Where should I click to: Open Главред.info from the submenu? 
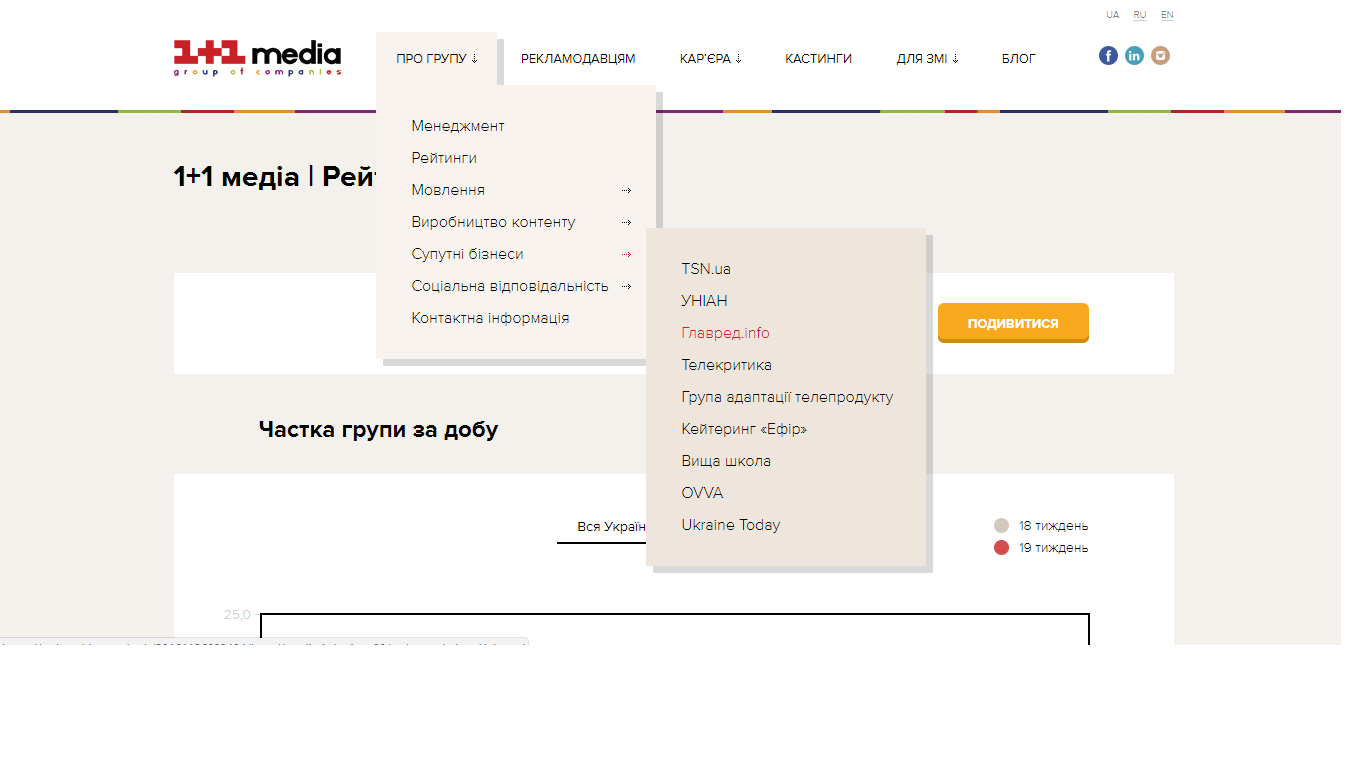(725, 333)
